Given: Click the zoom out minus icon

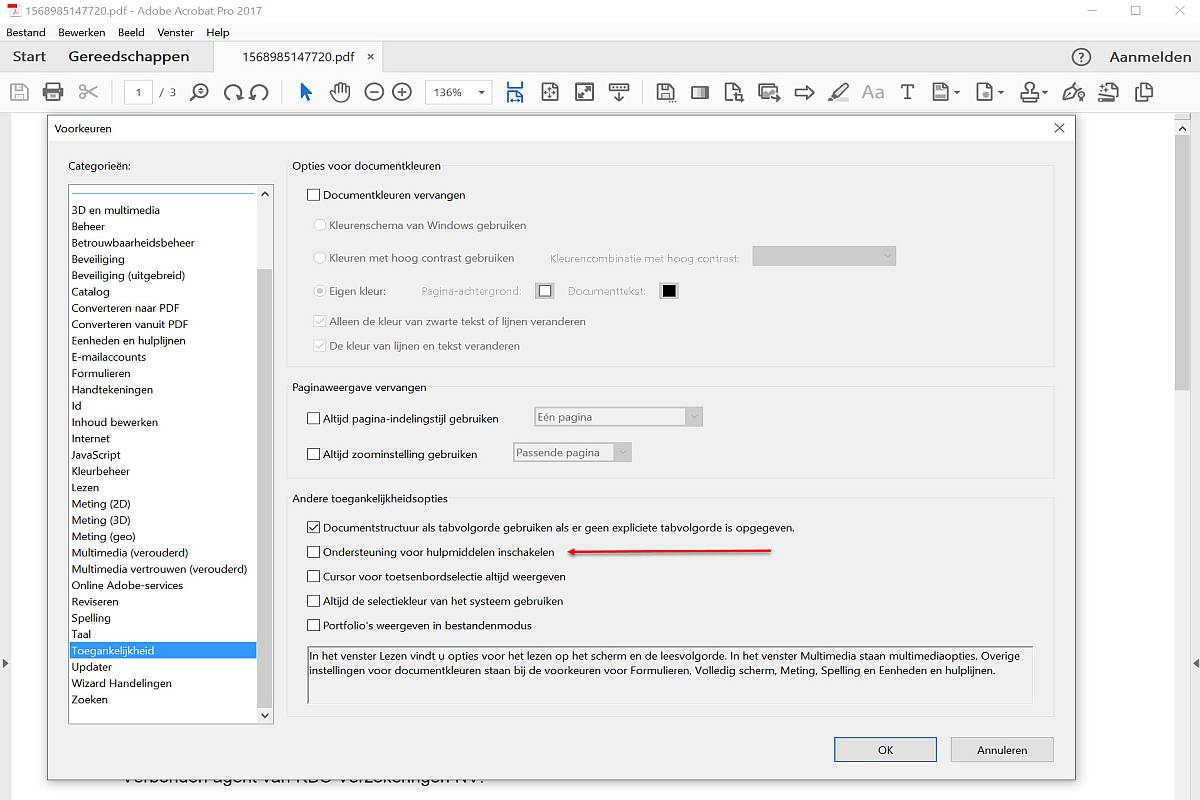Looking at the screenshot, I should 374,92.
